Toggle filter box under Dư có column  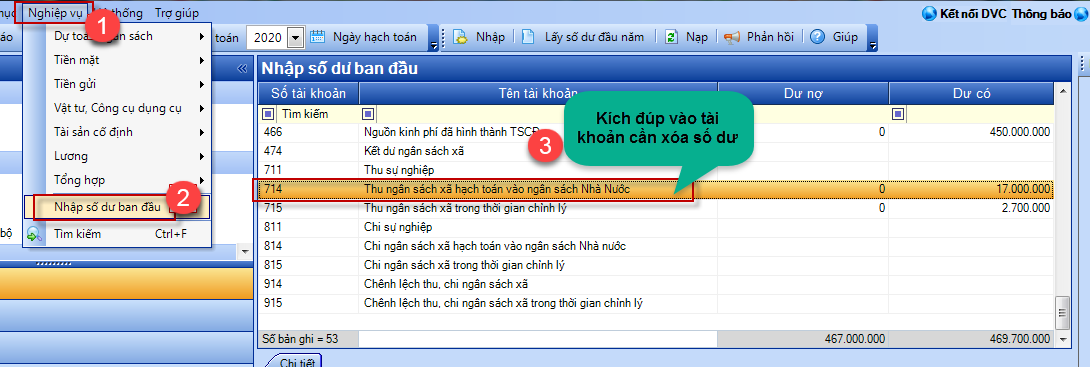pos(898,114)
